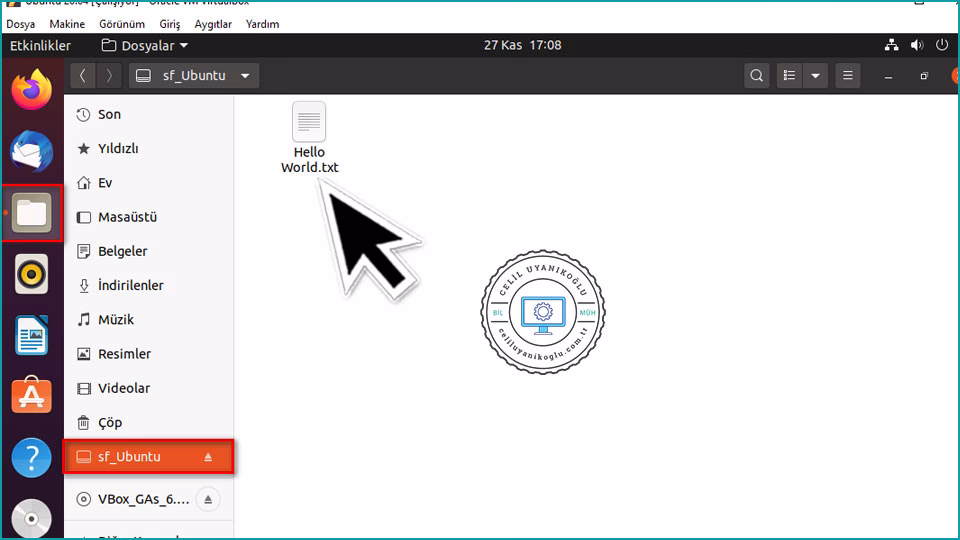Open Ubuntu Software store
Screen dimensions: 960x540
tap(32, 395)
